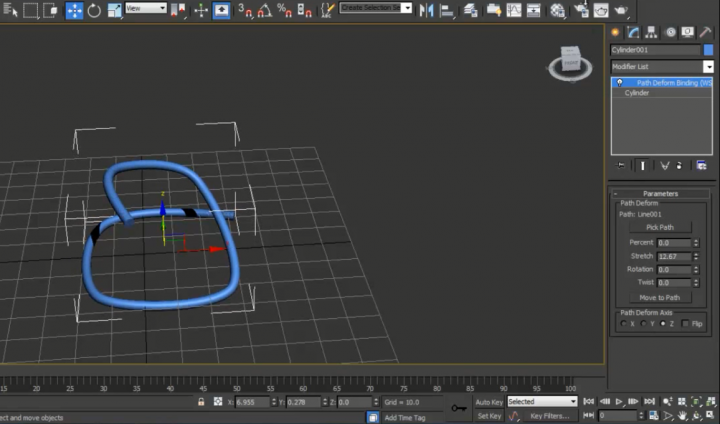720x424 pixels.
Task: Open the Utilities panel hammer icon
Action: click(705, 32)
